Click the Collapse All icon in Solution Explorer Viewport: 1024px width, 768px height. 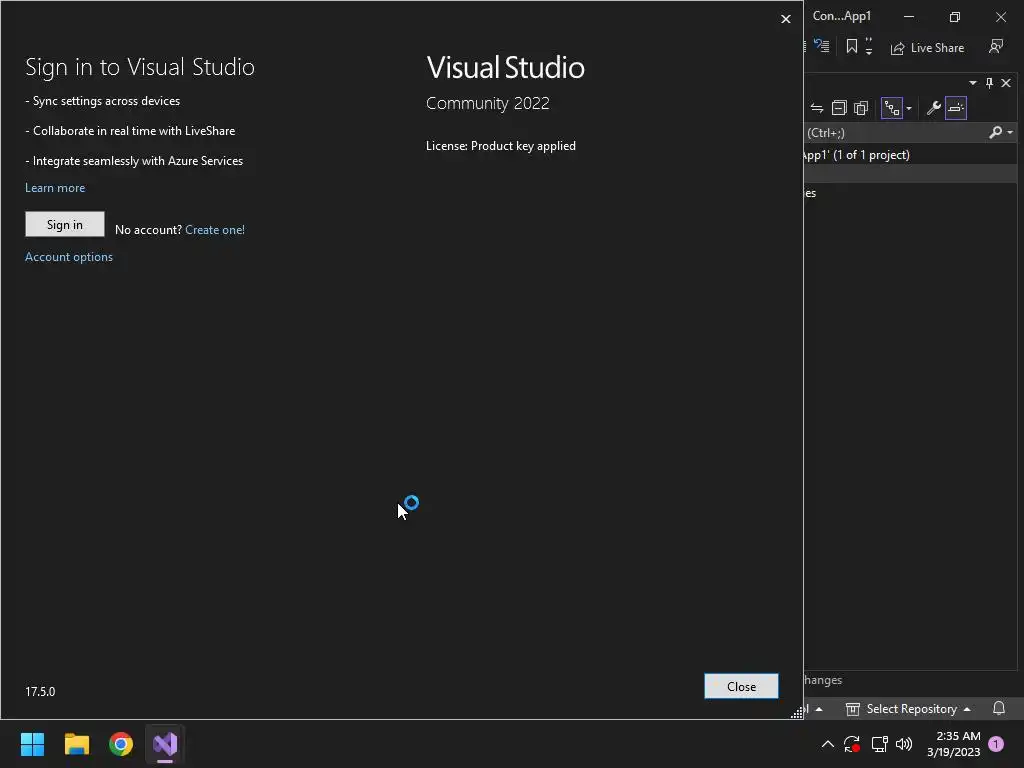[x=839, y=108]
